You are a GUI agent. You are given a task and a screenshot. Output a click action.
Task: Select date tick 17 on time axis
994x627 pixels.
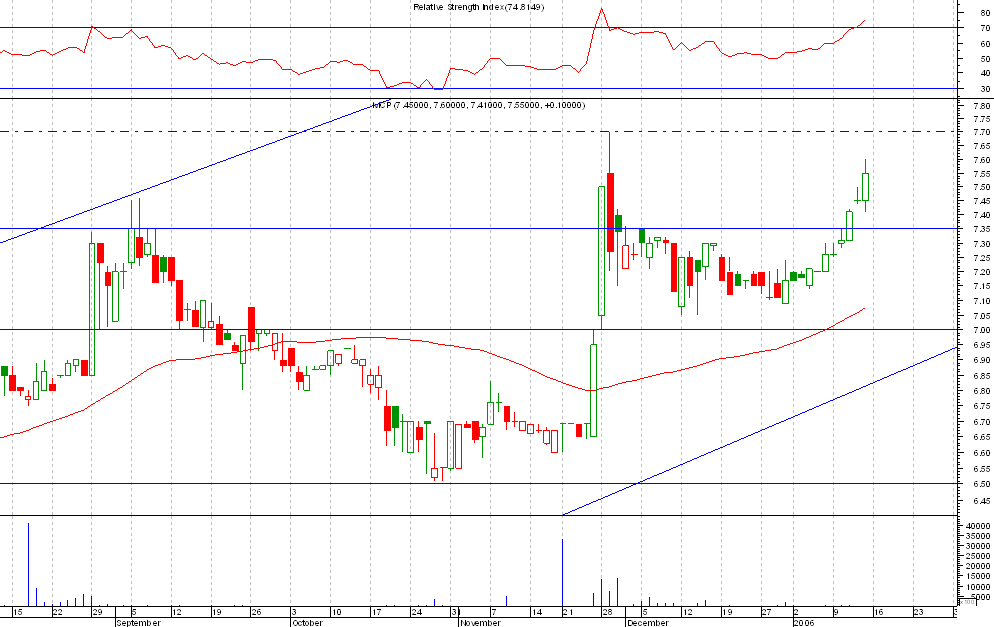tap(376, 612)
